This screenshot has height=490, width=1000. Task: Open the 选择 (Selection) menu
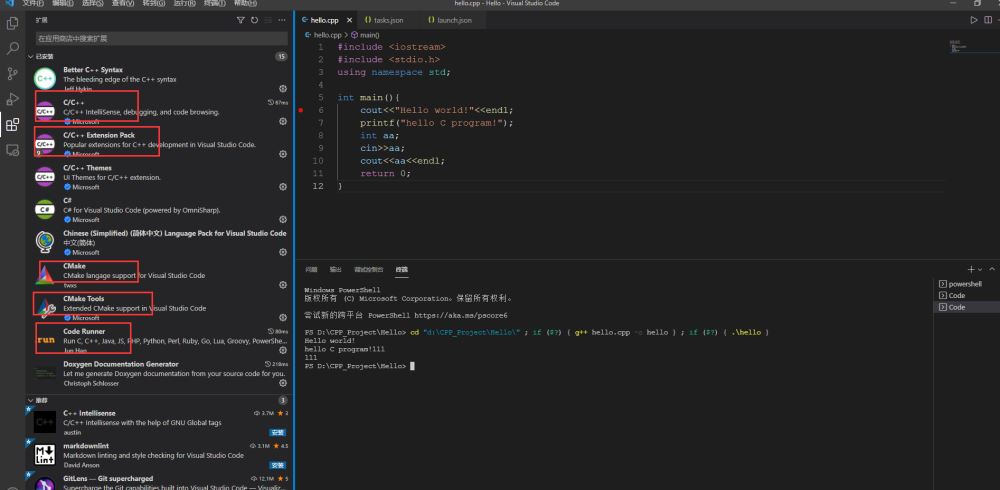point(93,3)
